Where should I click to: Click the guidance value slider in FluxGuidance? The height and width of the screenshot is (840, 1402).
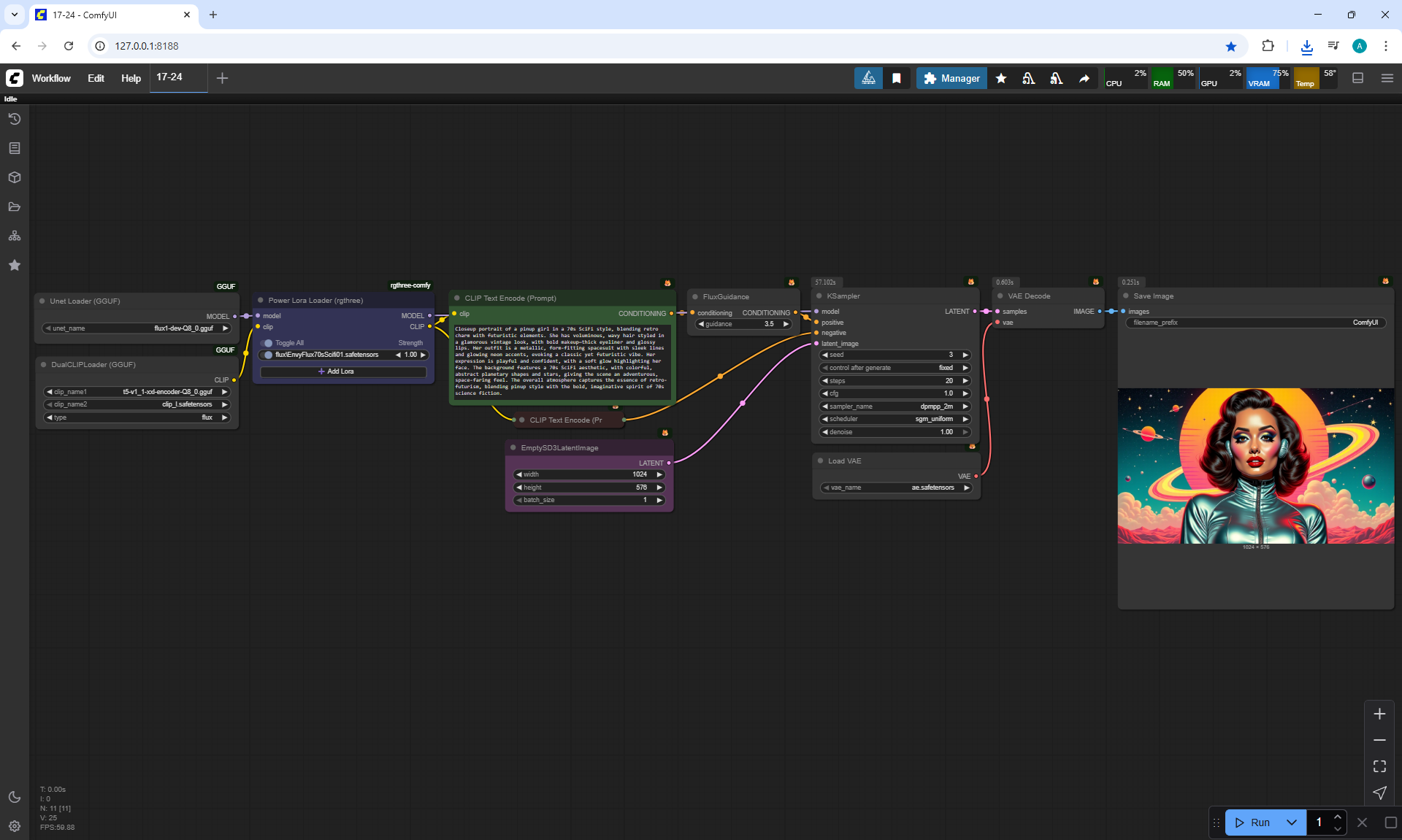pyautogui.click(x=743, y=324)
